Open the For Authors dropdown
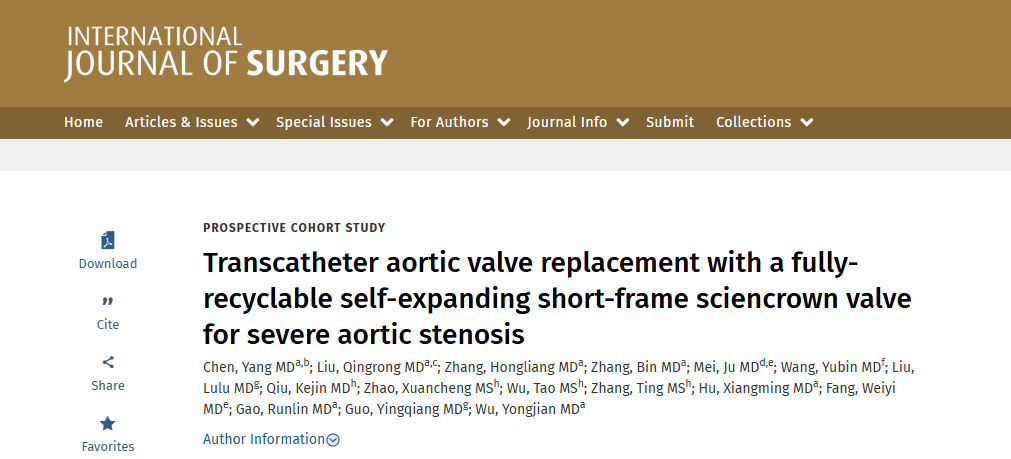This screenshot has width=1011, height=459. tap(459, 122)
